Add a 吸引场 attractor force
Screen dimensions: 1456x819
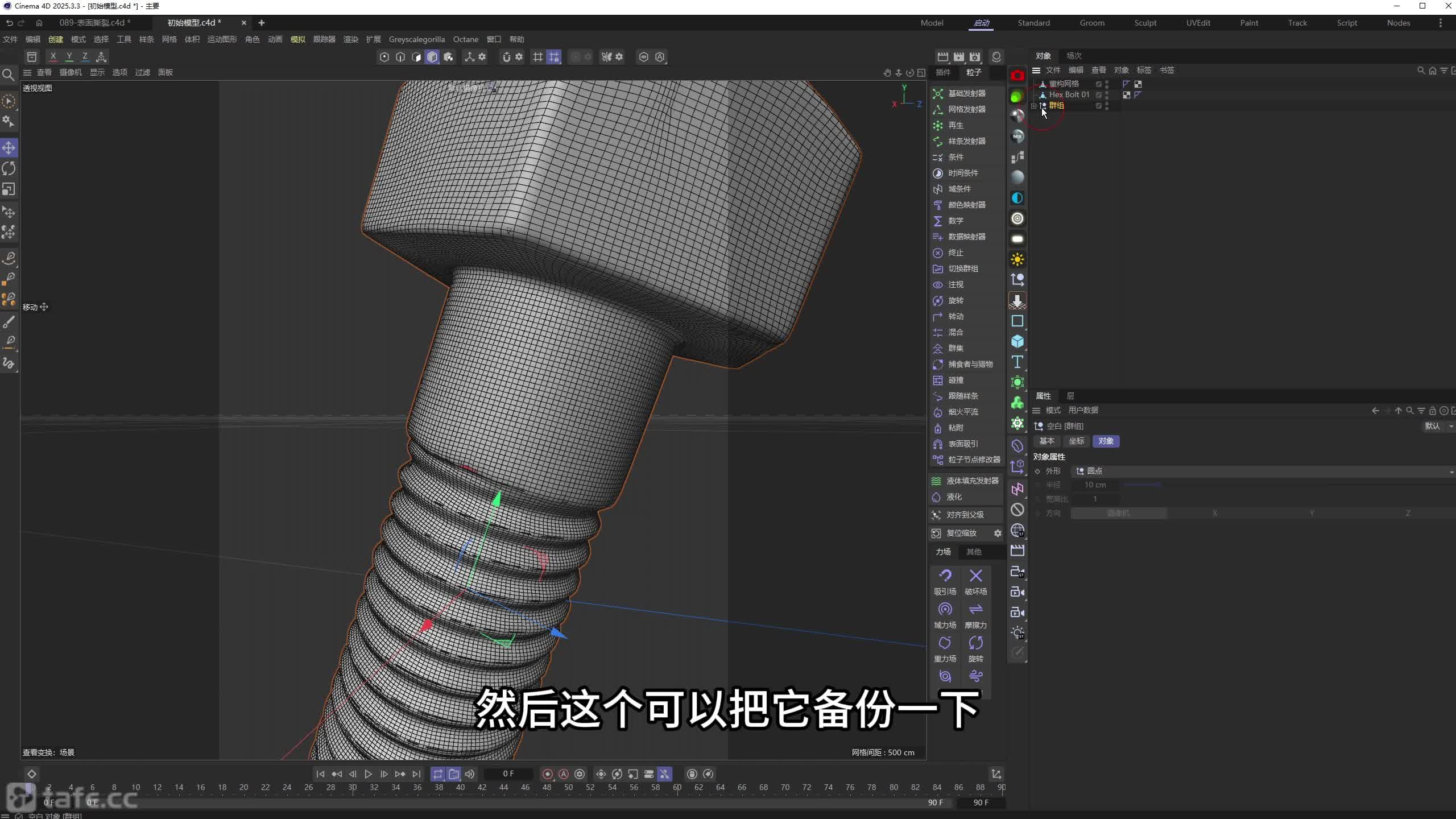(945, 576)
